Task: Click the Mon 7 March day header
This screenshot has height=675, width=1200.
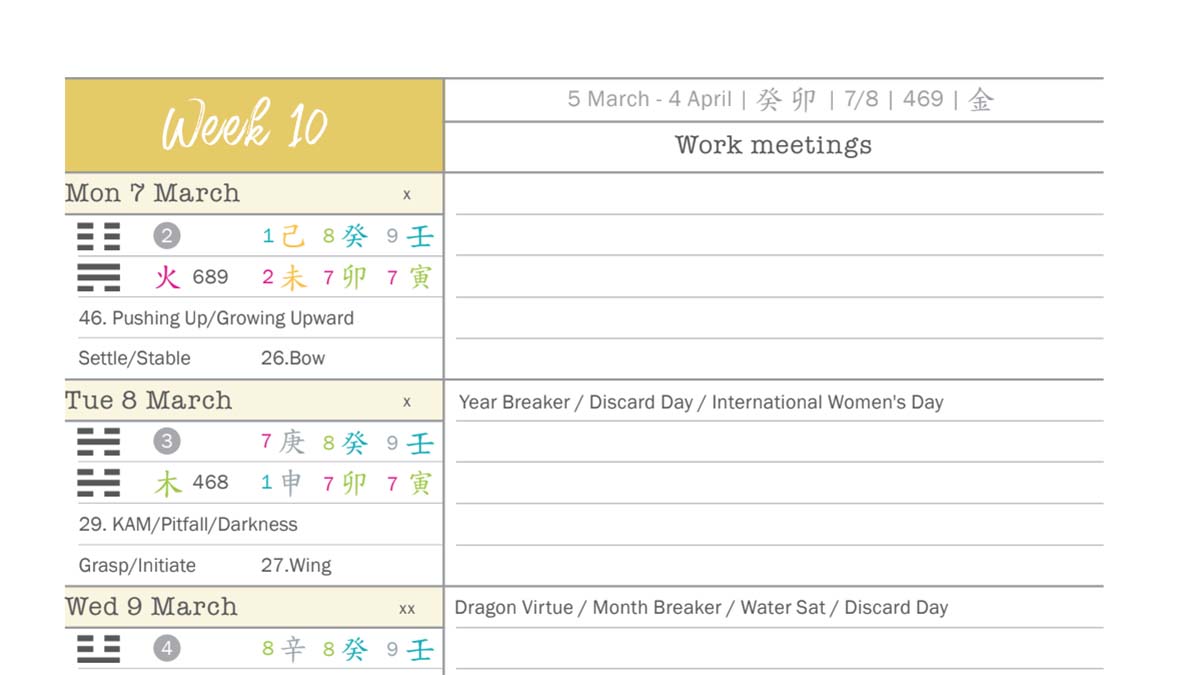Action: (254, 193)
